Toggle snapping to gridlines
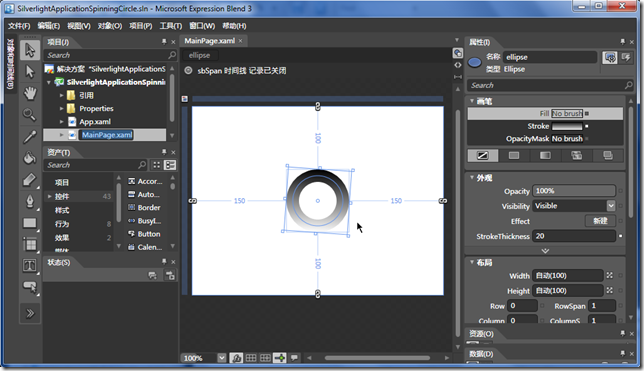Image resolution: width=644 pixels, height=371 pixels. [x=265, y=358]
